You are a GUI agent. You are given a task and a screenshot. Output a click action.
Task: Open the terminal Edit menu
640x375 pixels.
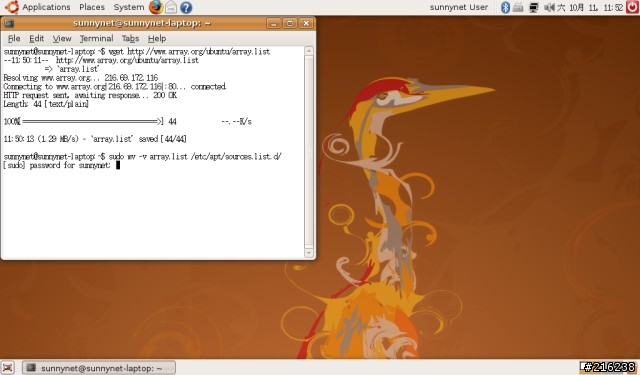(36, 38)
